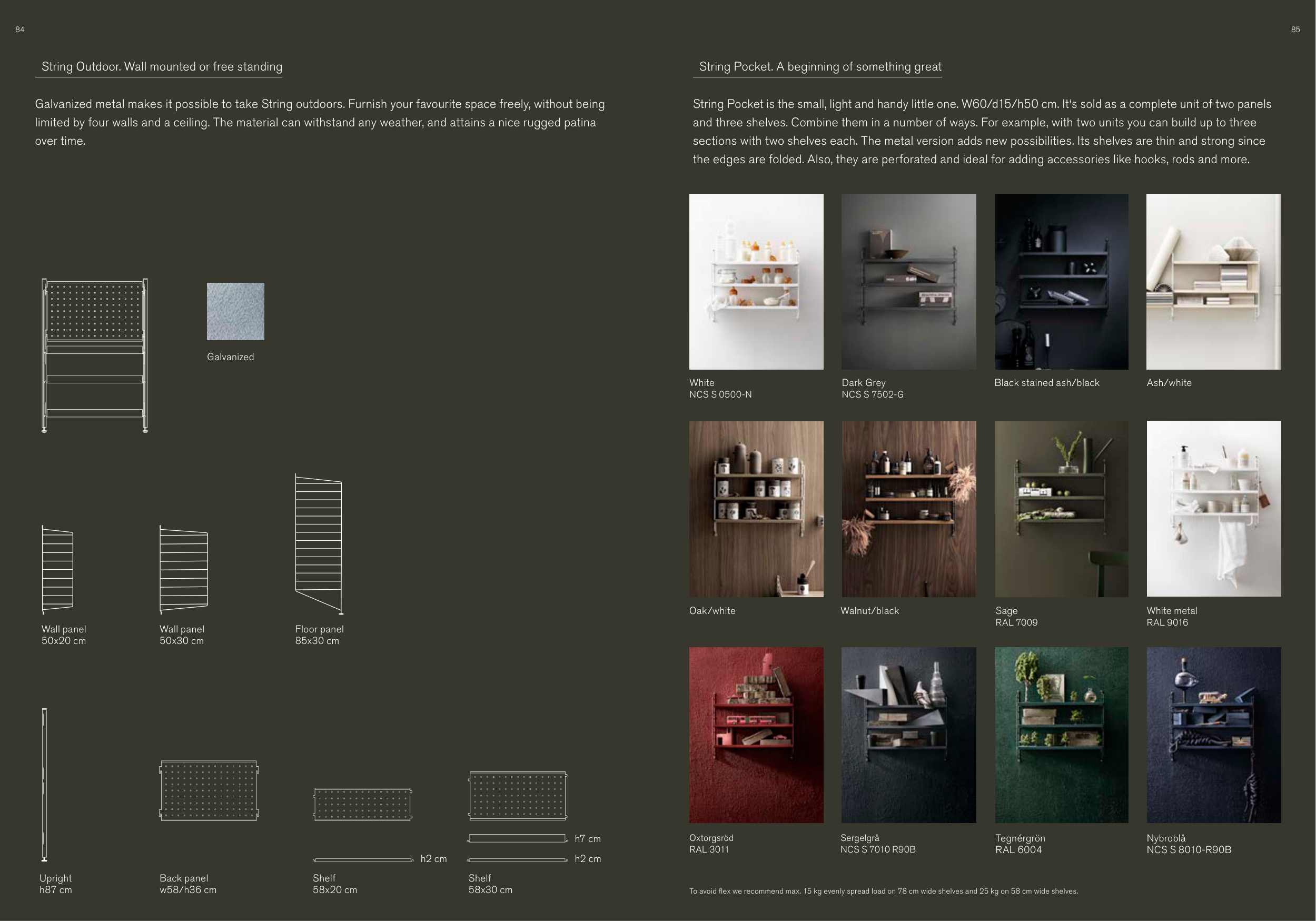The height and width of the screenshot is (921, 1316).
Task: Open the Nybroblå blue shelf photo
Action: point(1213,735)
